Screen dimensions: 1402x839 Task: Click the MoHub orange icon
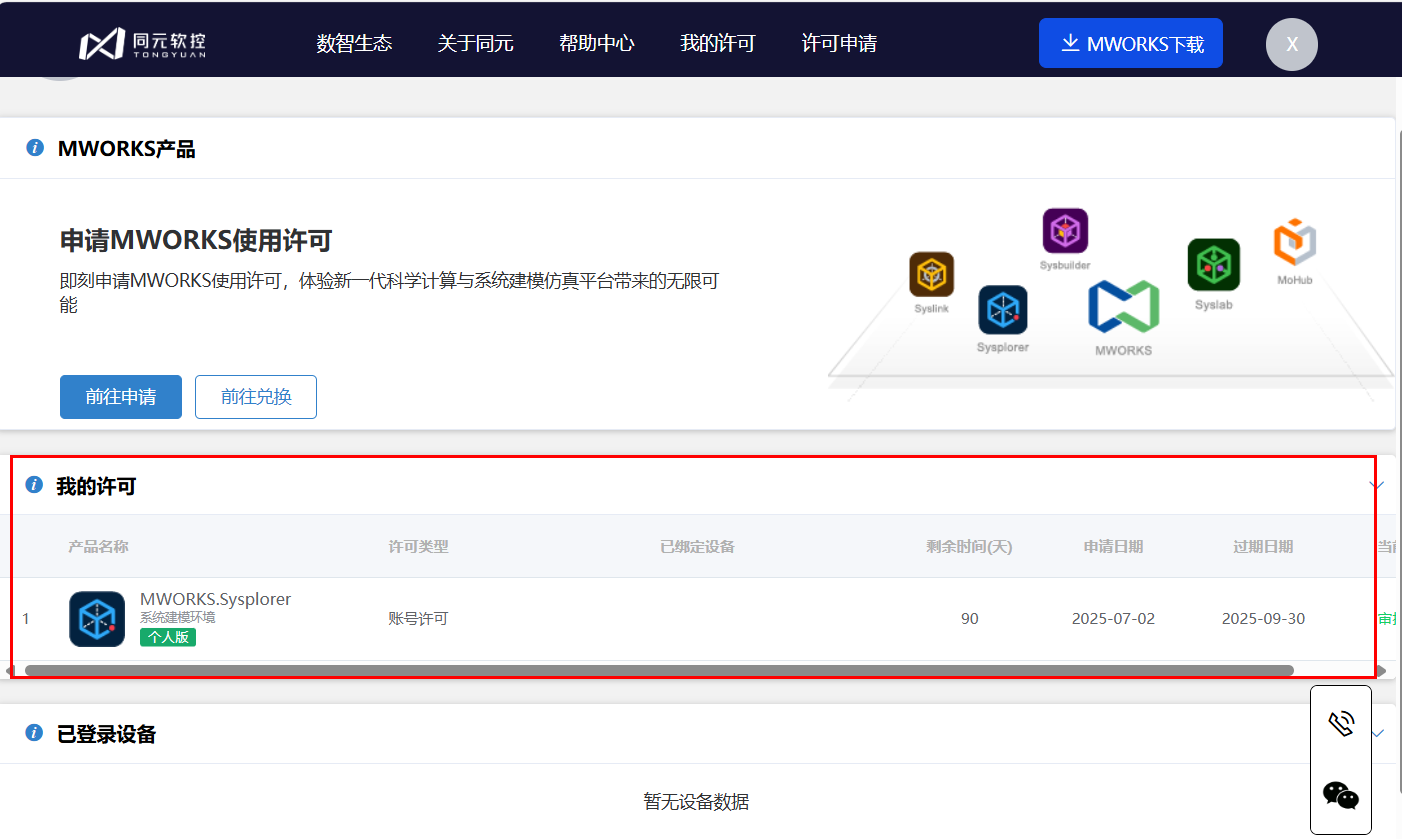[1294, 243]
